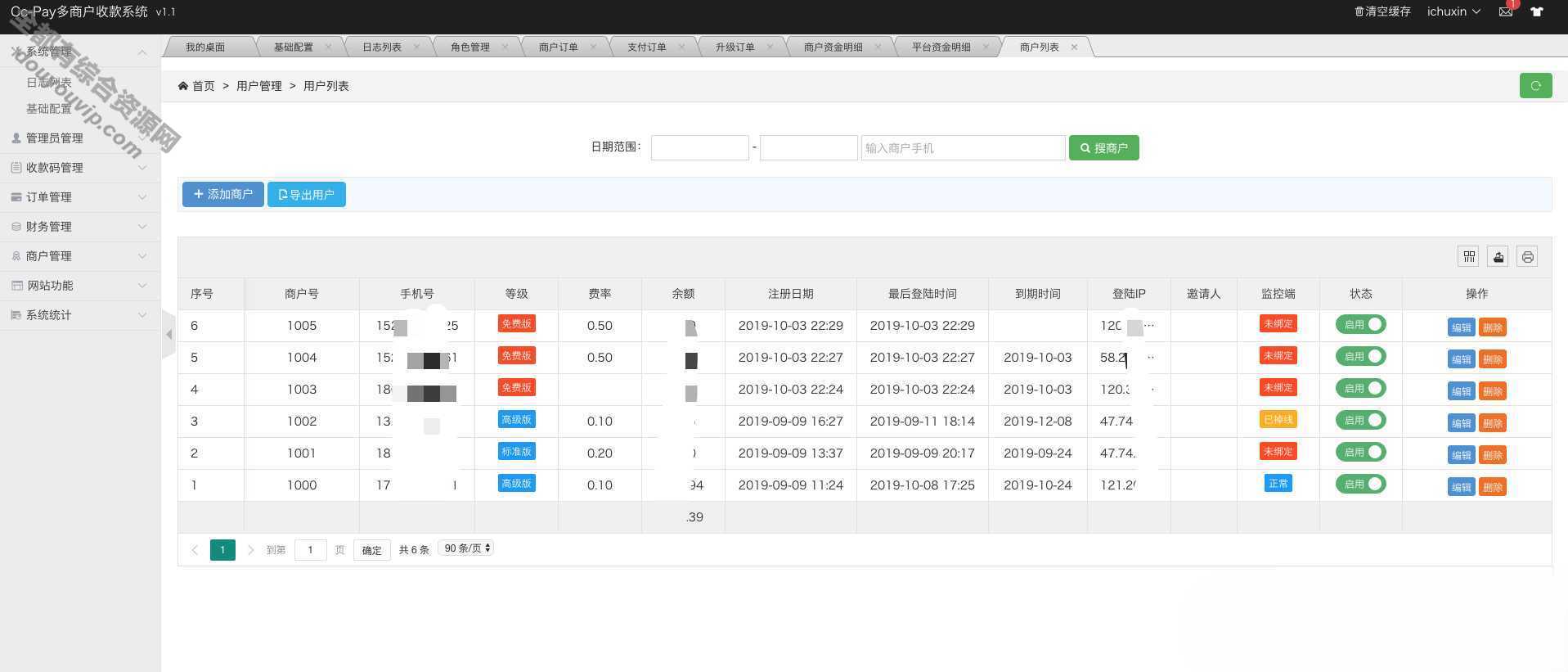The image size is (1568, 672).
Task: Click the theme shirt icon
Action: pyautogui.click(x=1537, y=11)
